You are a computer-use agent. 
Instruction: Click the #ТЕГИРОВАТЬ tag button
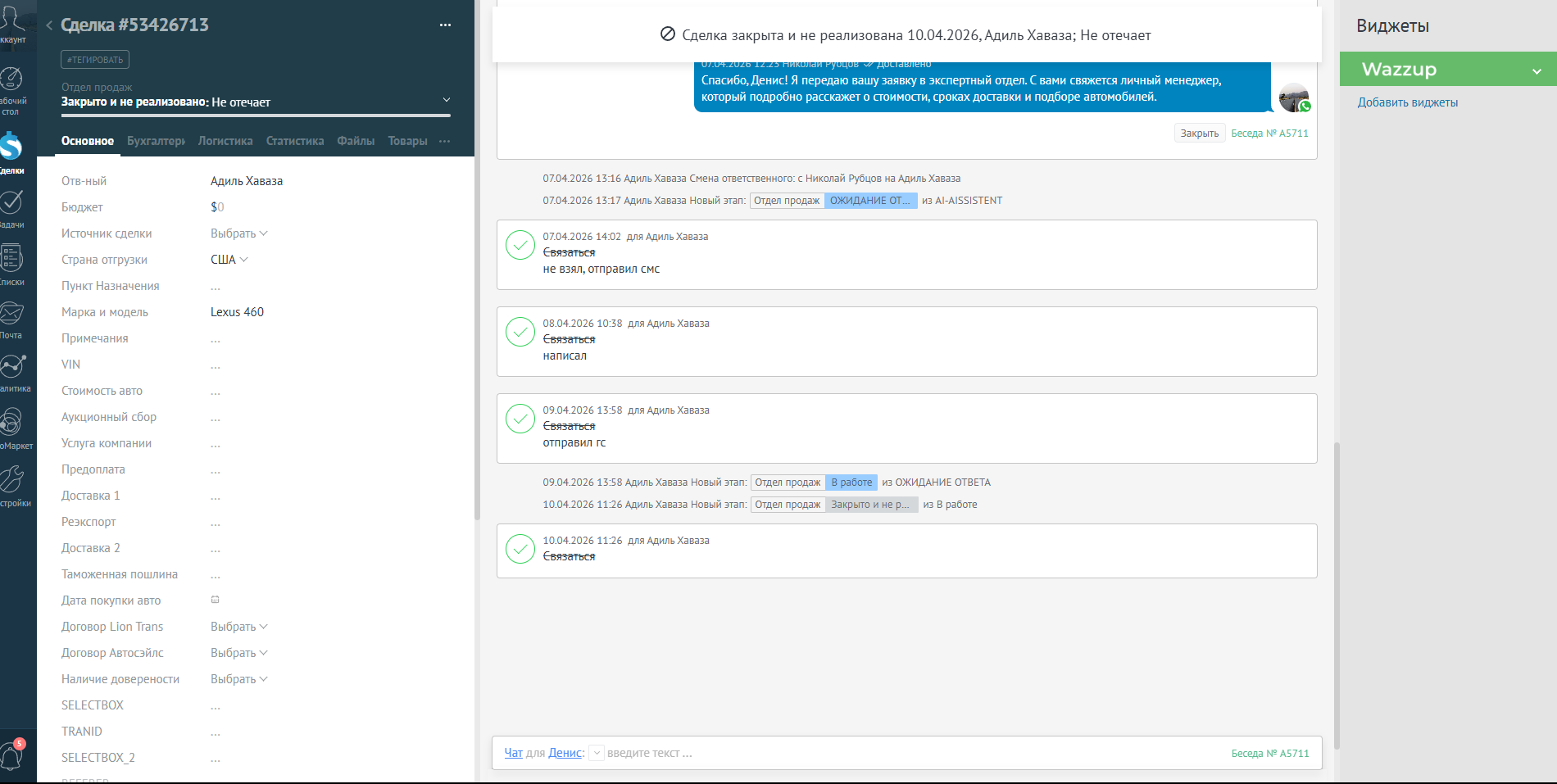95,60
